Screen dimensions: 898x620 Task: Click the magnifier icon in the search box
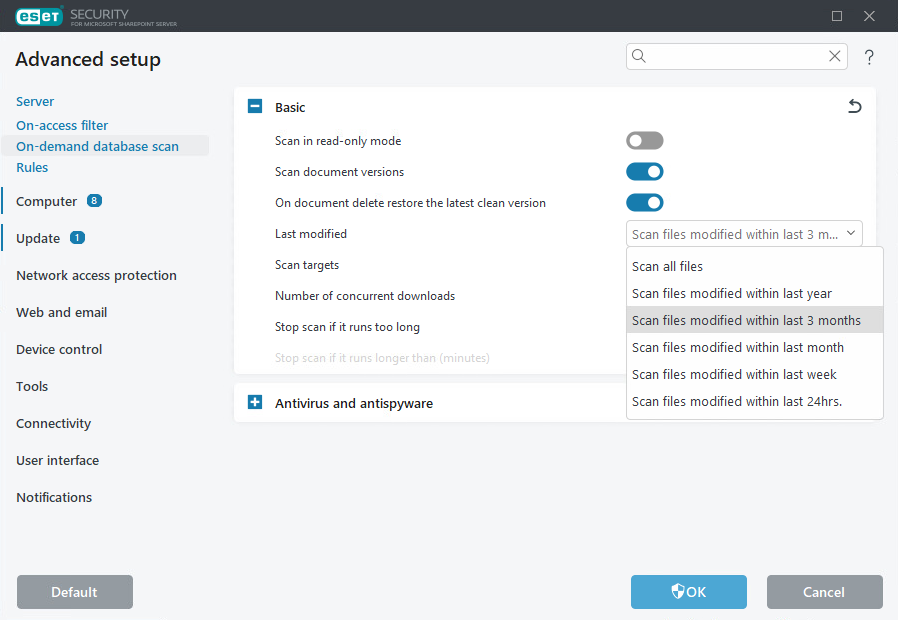coord(639,56)
